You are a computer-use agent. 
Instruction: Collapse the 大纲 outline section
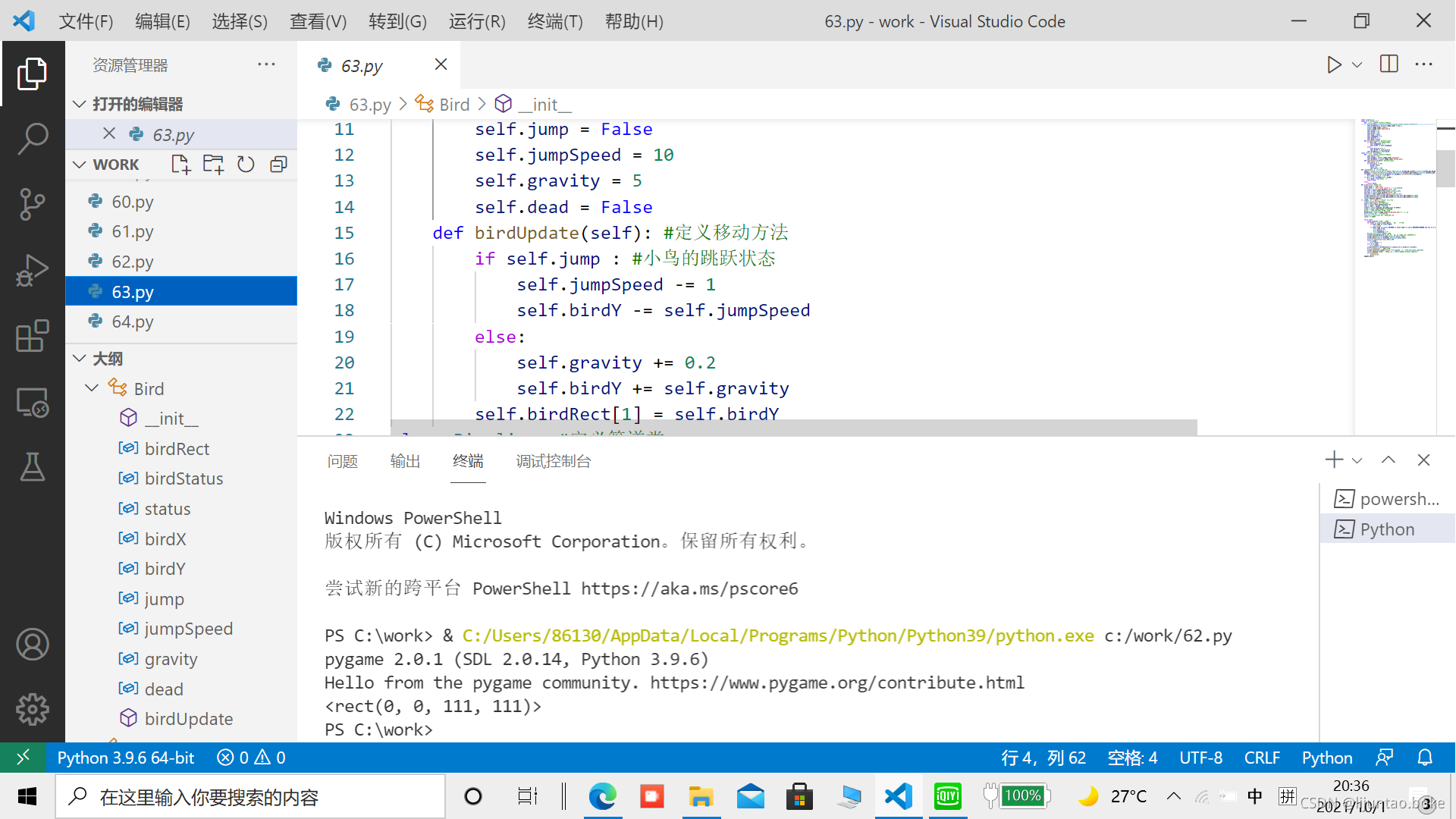(x=80, y=359)
